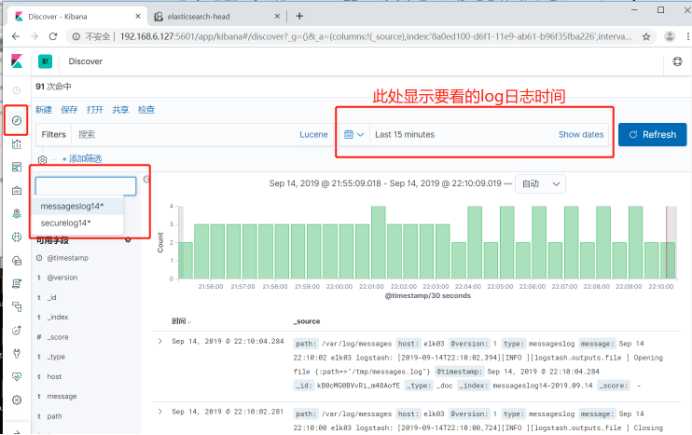
Task: Select the @timestamp field
Action: pyautogui.click(x=68, y=258)
